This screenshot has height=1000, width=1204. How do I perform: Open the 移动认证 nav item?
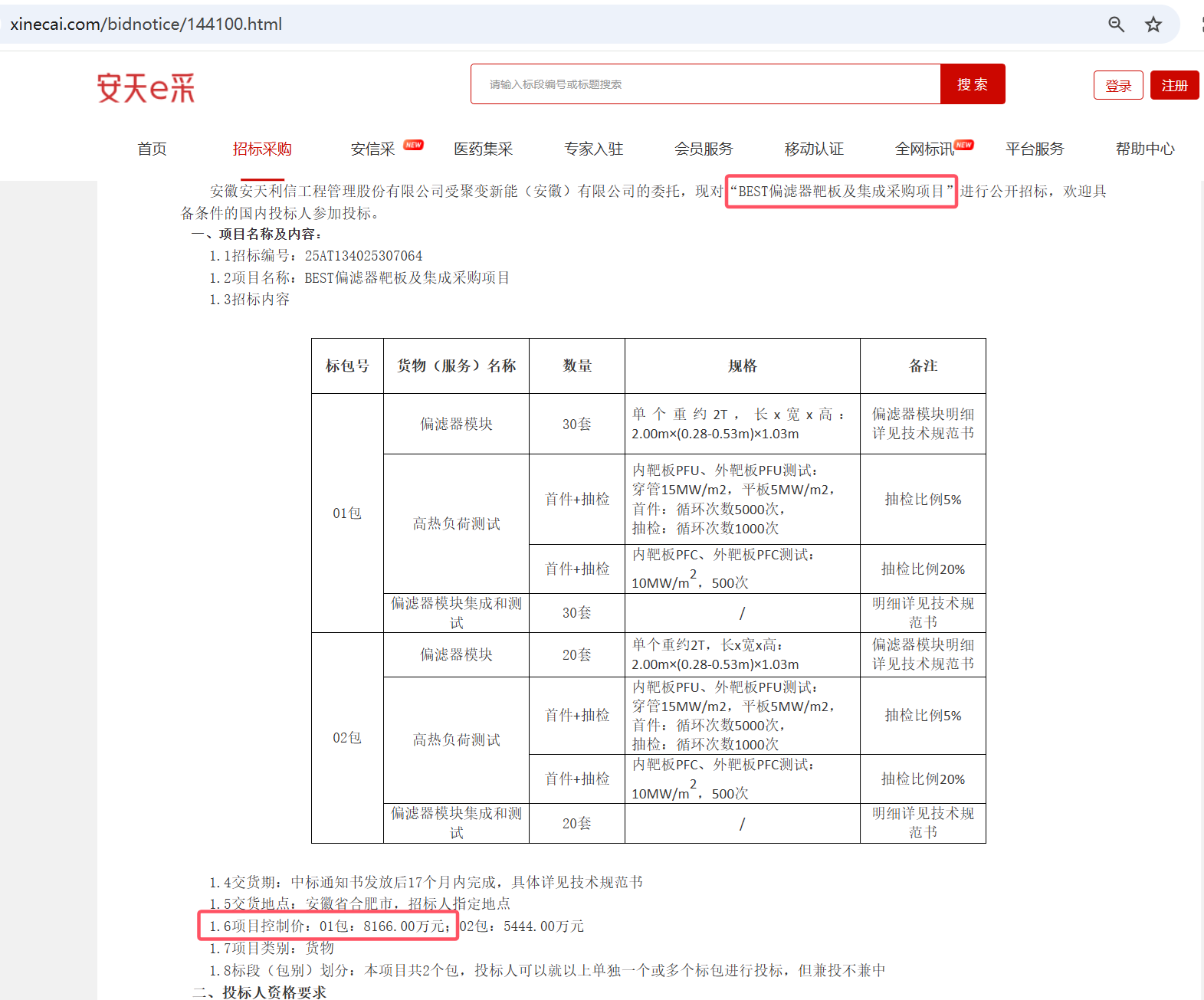pos(814,149)
